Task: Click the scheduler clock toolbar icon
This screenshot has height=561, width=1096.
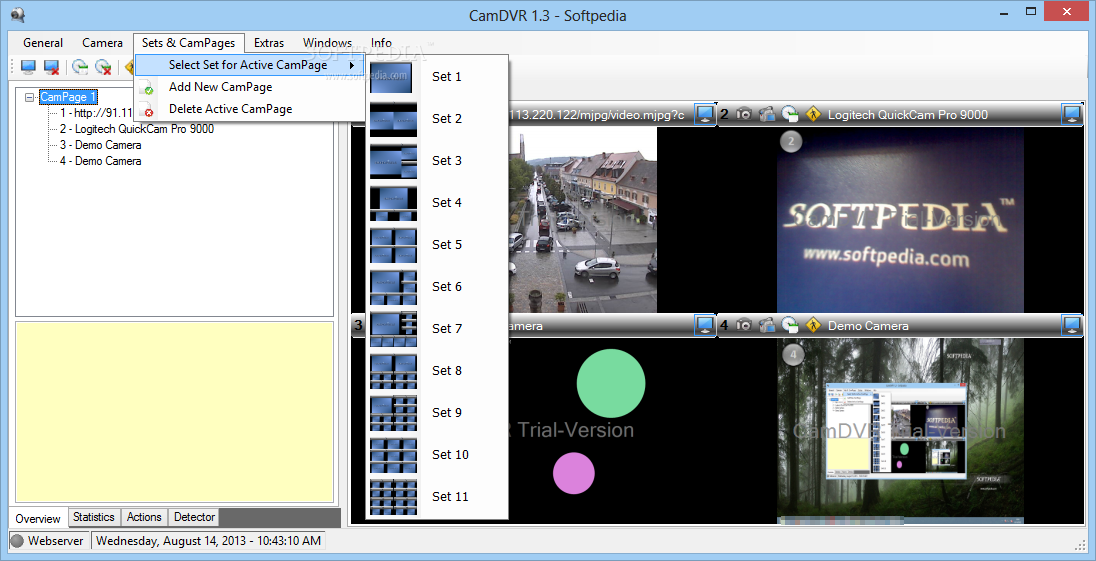Action: (x=80, y=67)
